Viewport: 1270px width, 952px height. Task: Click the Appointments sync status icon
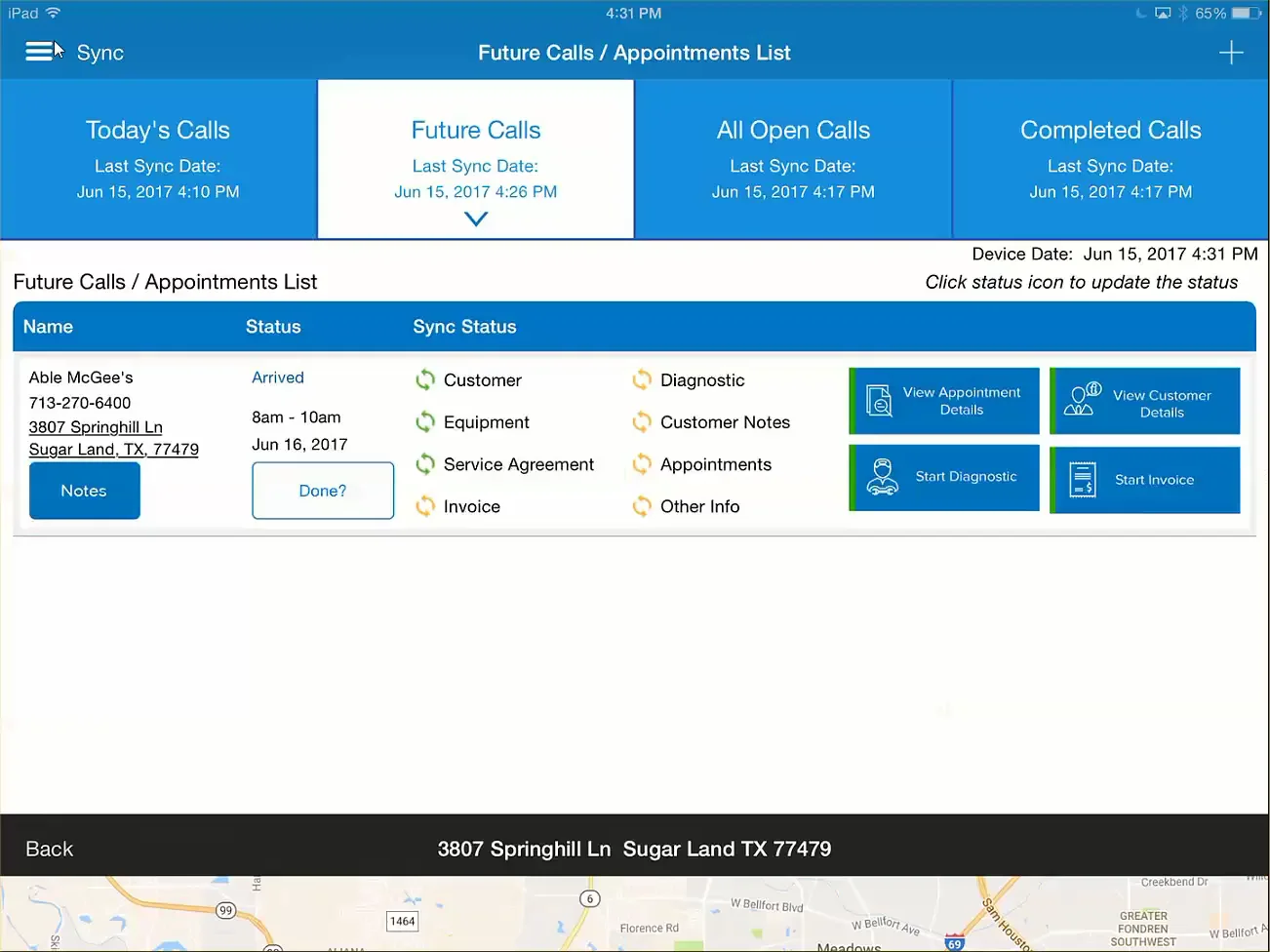coord(642,464)
